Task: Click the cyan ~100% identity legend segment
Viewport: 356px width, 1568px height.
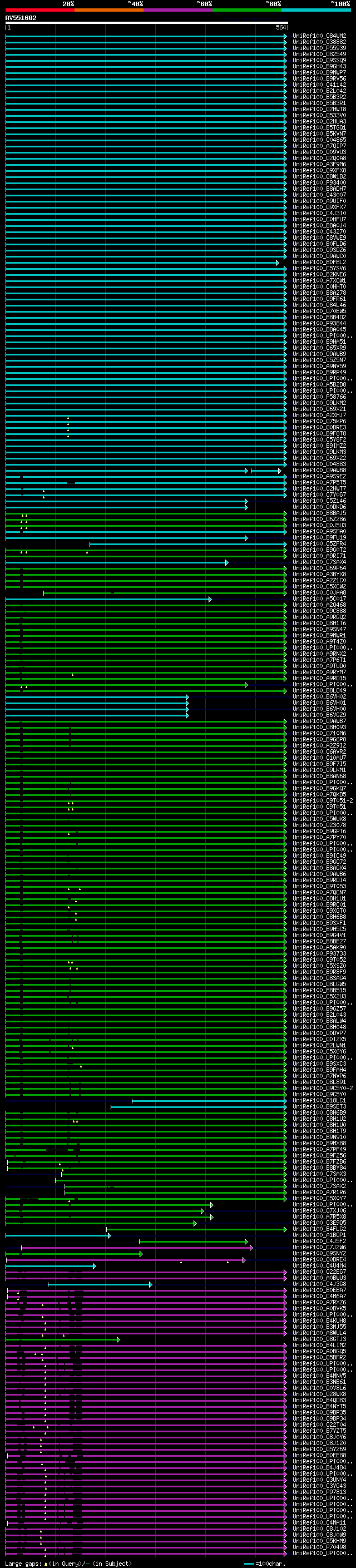Action: (316, 10)
